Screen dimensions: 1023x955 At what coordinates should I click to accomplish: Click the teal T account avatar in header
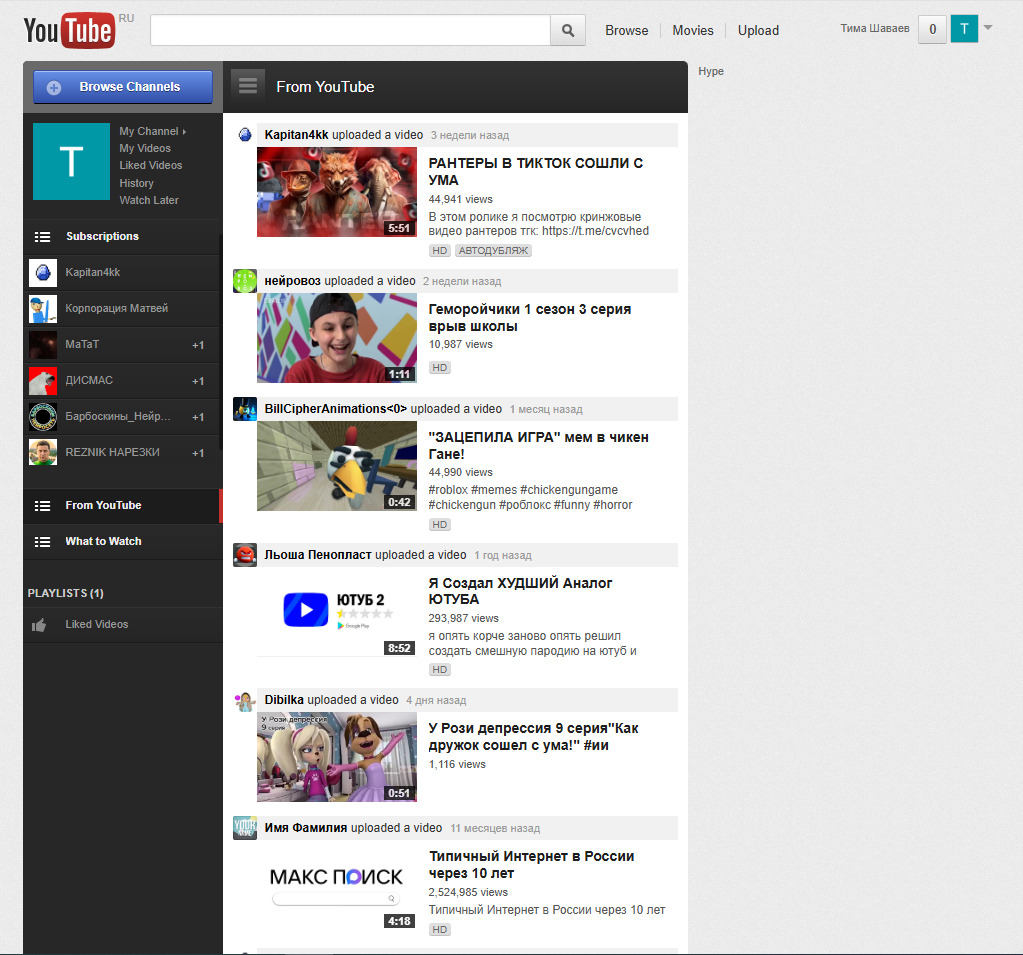(964, 29)
